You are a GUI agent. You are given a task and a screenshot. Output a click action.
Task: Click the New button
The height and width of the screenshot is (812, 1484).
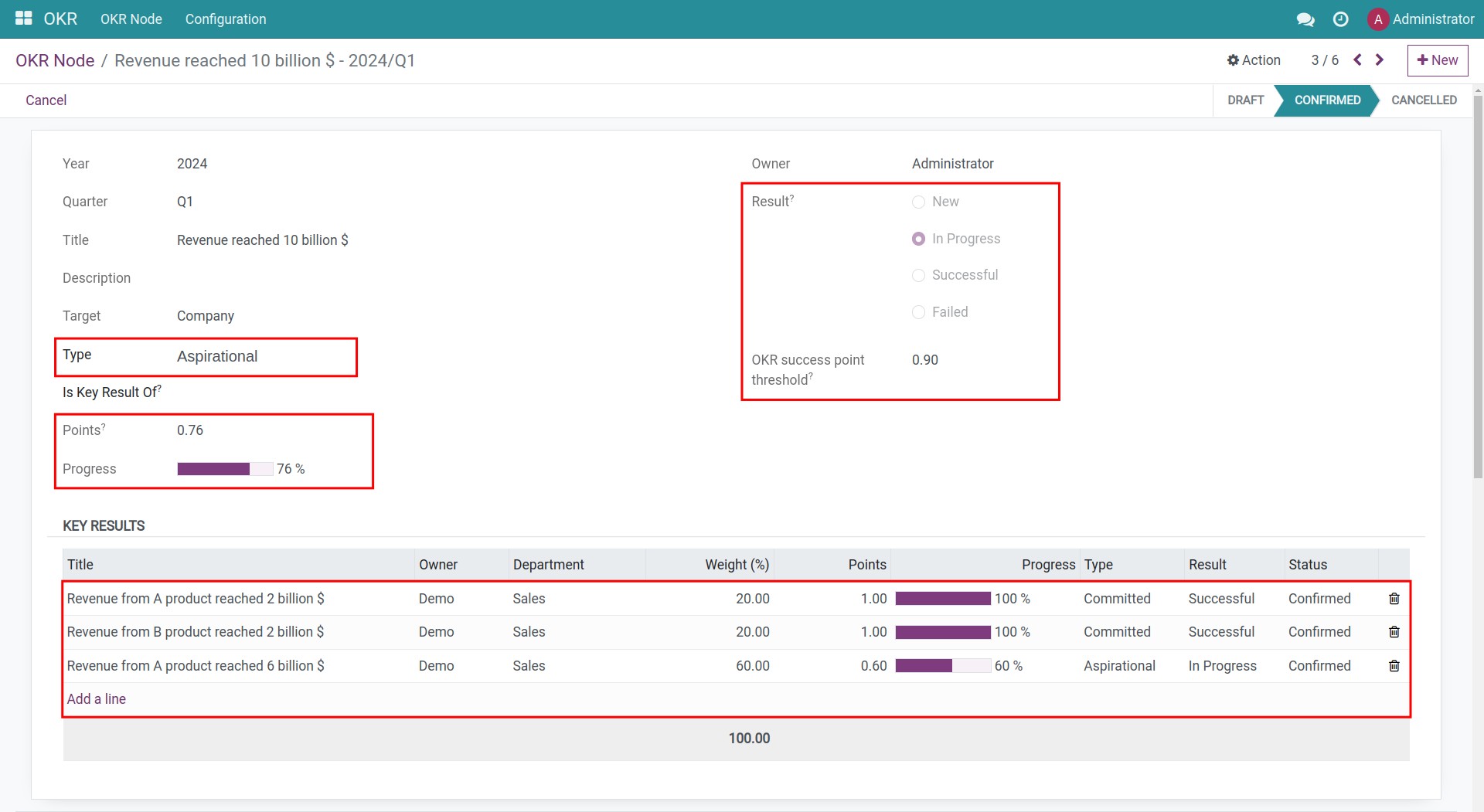[x=1438, y=59]
